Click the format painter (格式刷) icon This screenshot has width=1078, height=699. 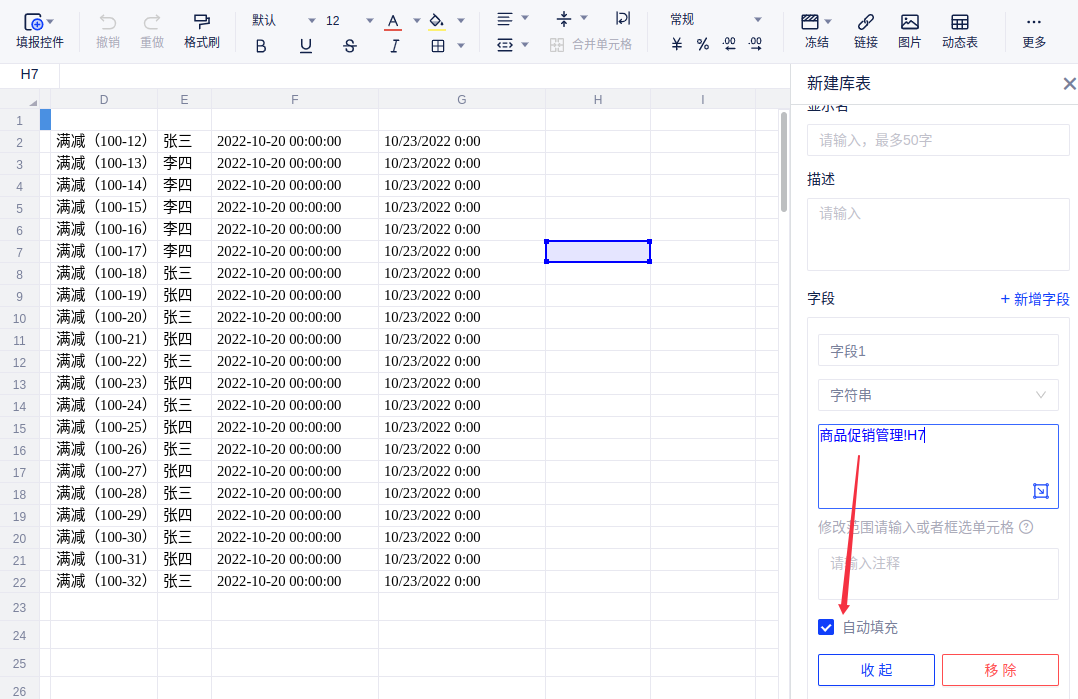[201, 21]
